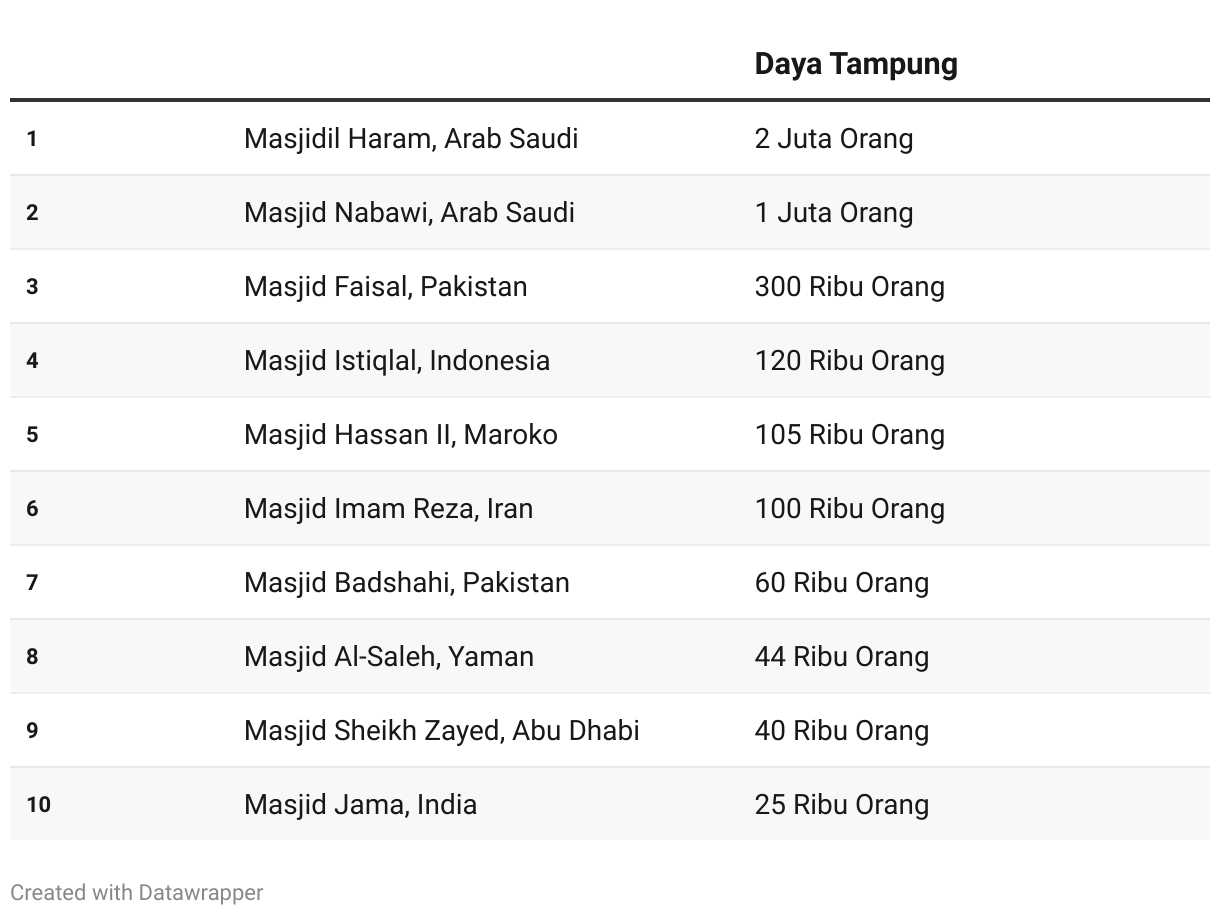Click the Masjid Al-Saleh, Yaman entry

389,656
